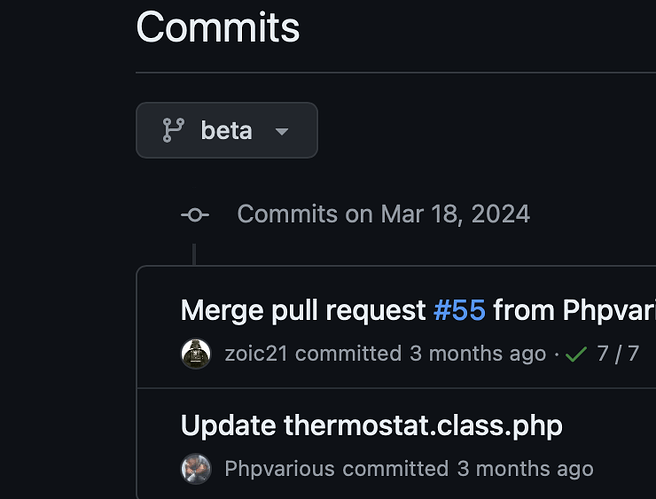Screen dimensions: 656x499
Task: Click the word 'committed' after Phpvarious
Action: 395,469
